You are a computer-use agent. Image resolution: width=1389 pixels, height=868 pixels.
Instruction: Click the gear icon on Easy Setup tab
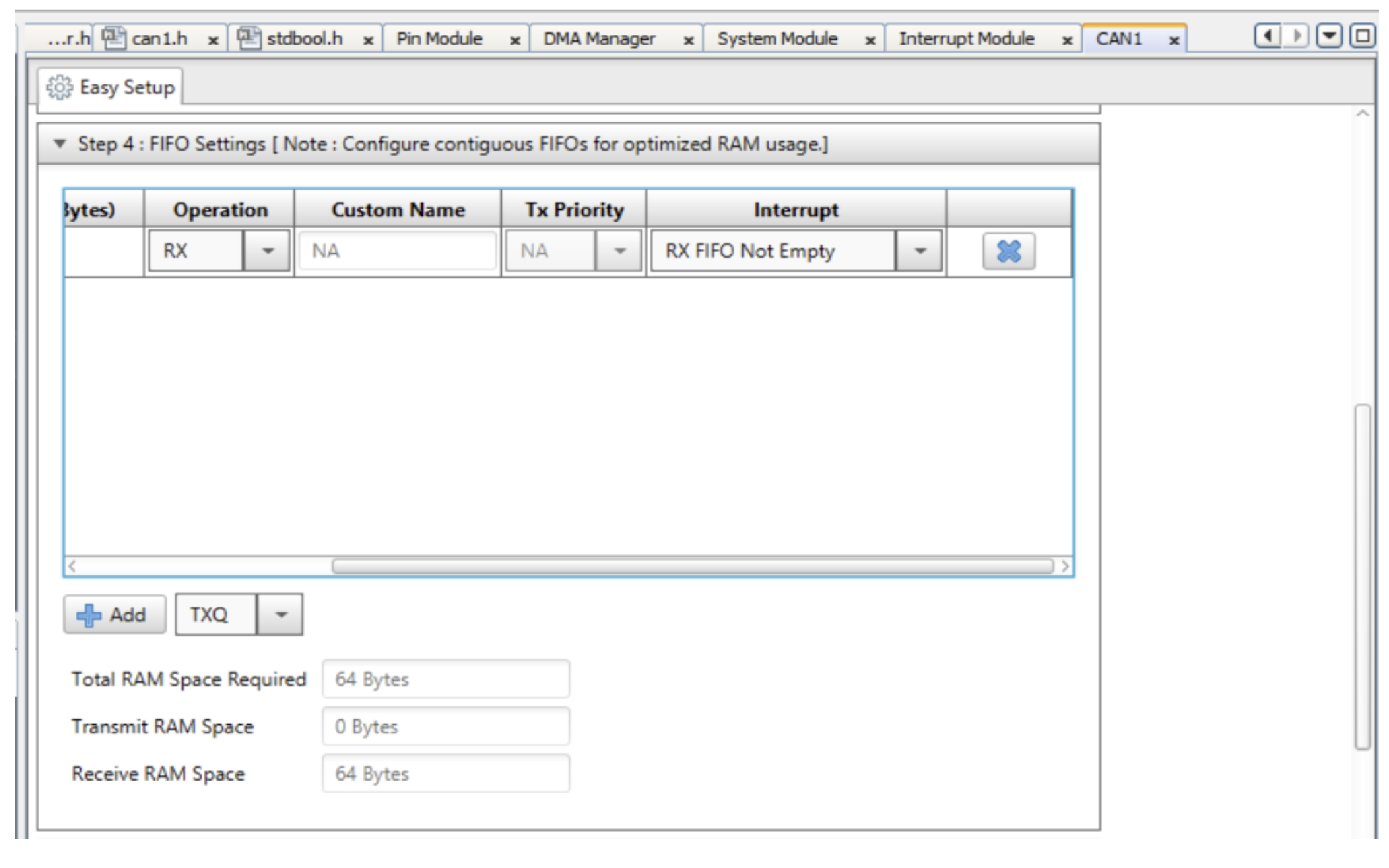(x=60, y=87)
